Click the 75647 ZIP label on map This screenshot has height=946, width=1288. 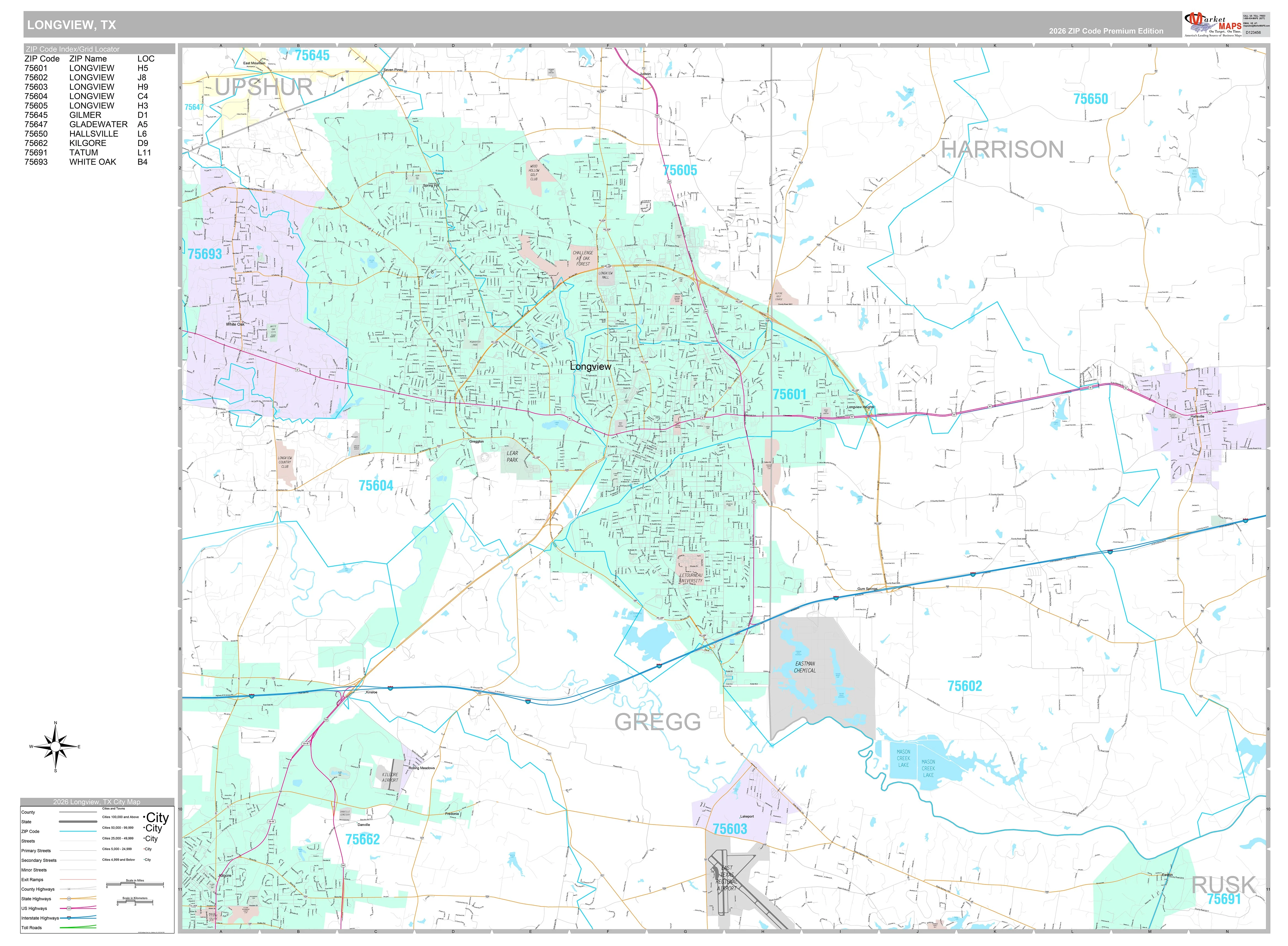(x=193, y=107)
